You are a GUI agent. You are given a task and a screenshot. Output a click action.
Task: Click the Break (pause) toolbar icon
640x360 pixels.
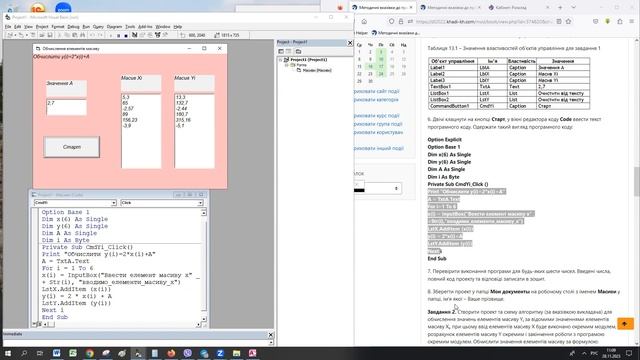pyautogui.click(x=118, y=36)
